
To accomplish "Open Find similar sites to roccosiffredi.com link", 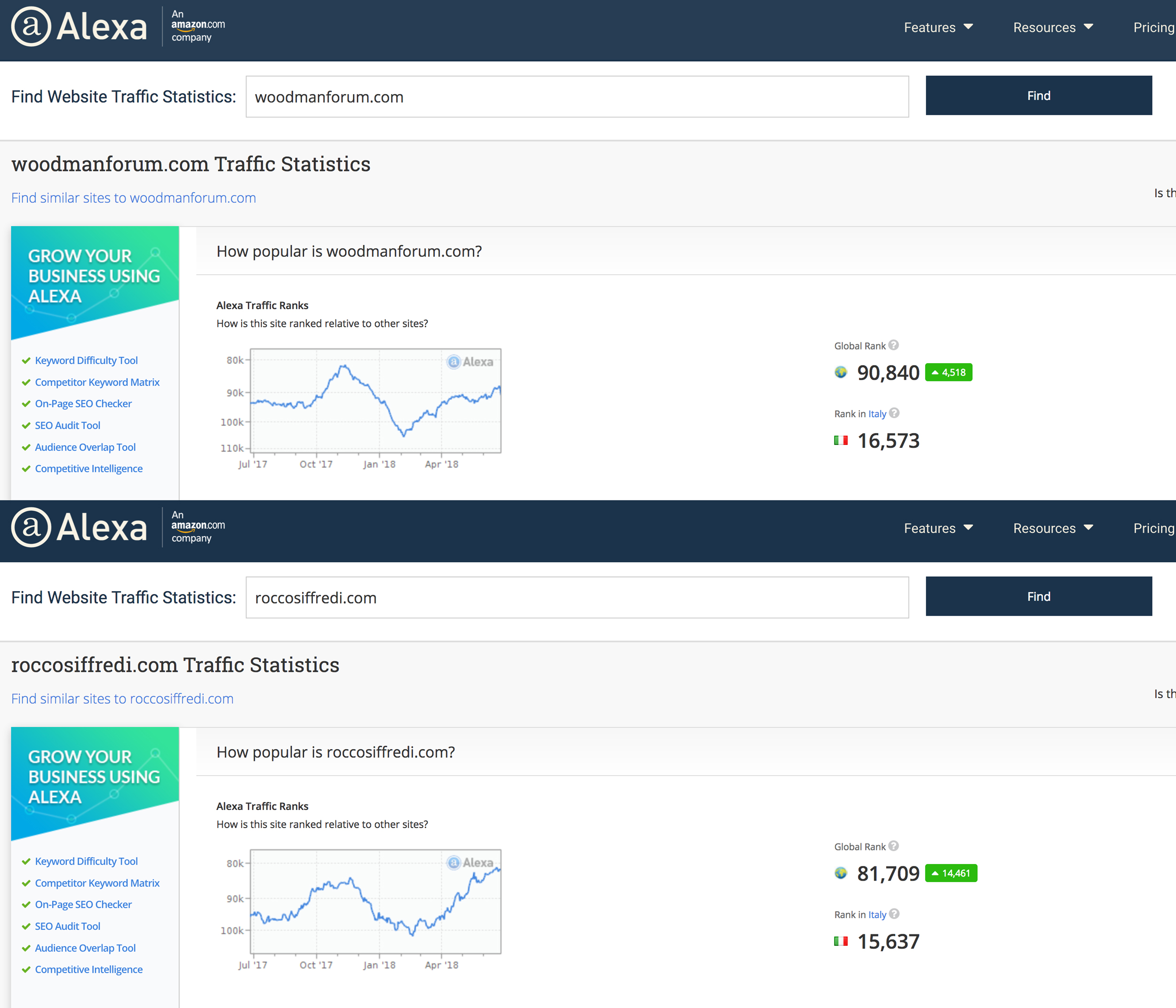I will [123, 698].
